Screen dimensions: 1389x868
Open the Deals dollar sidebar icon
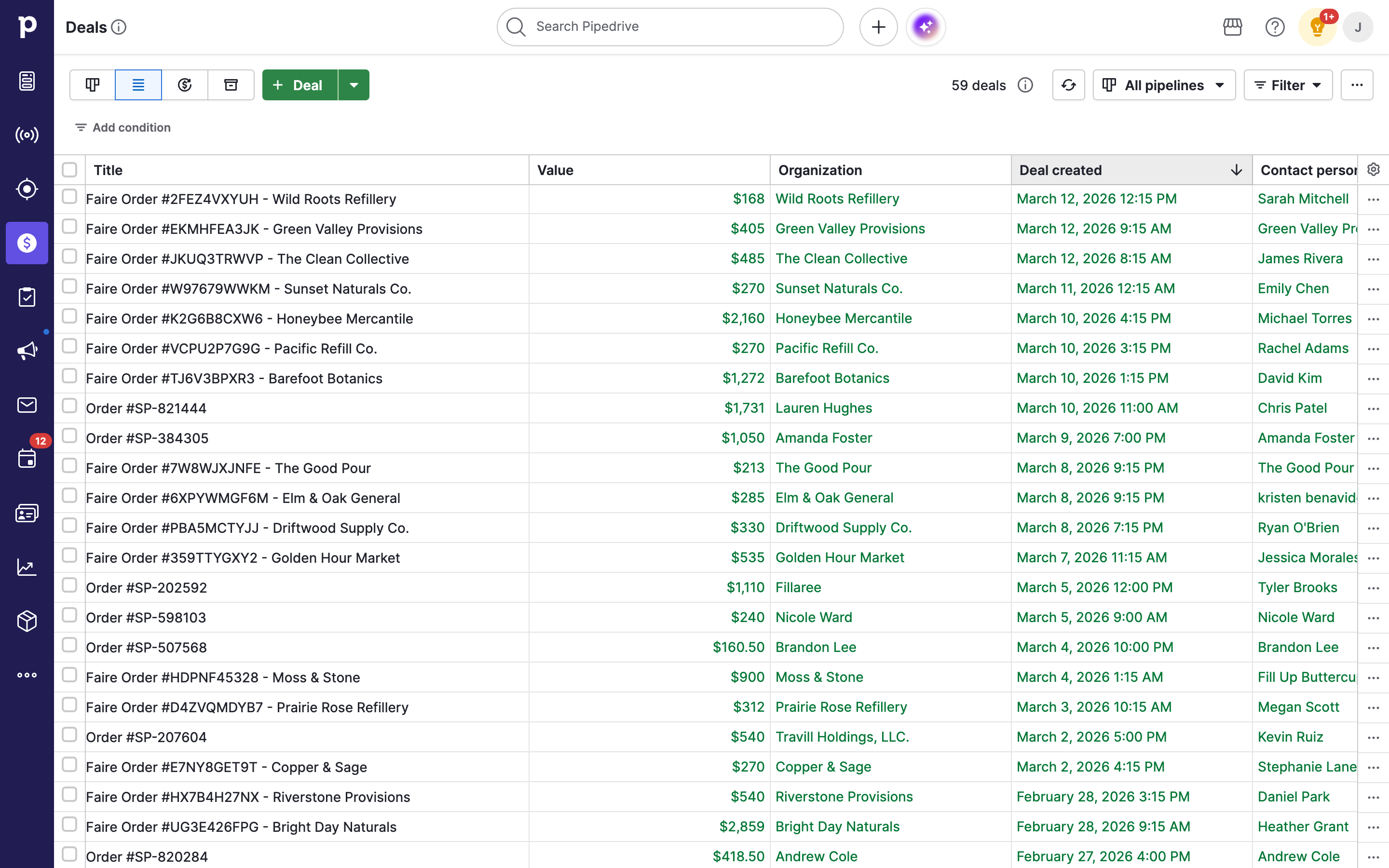(x=27, y=243)
